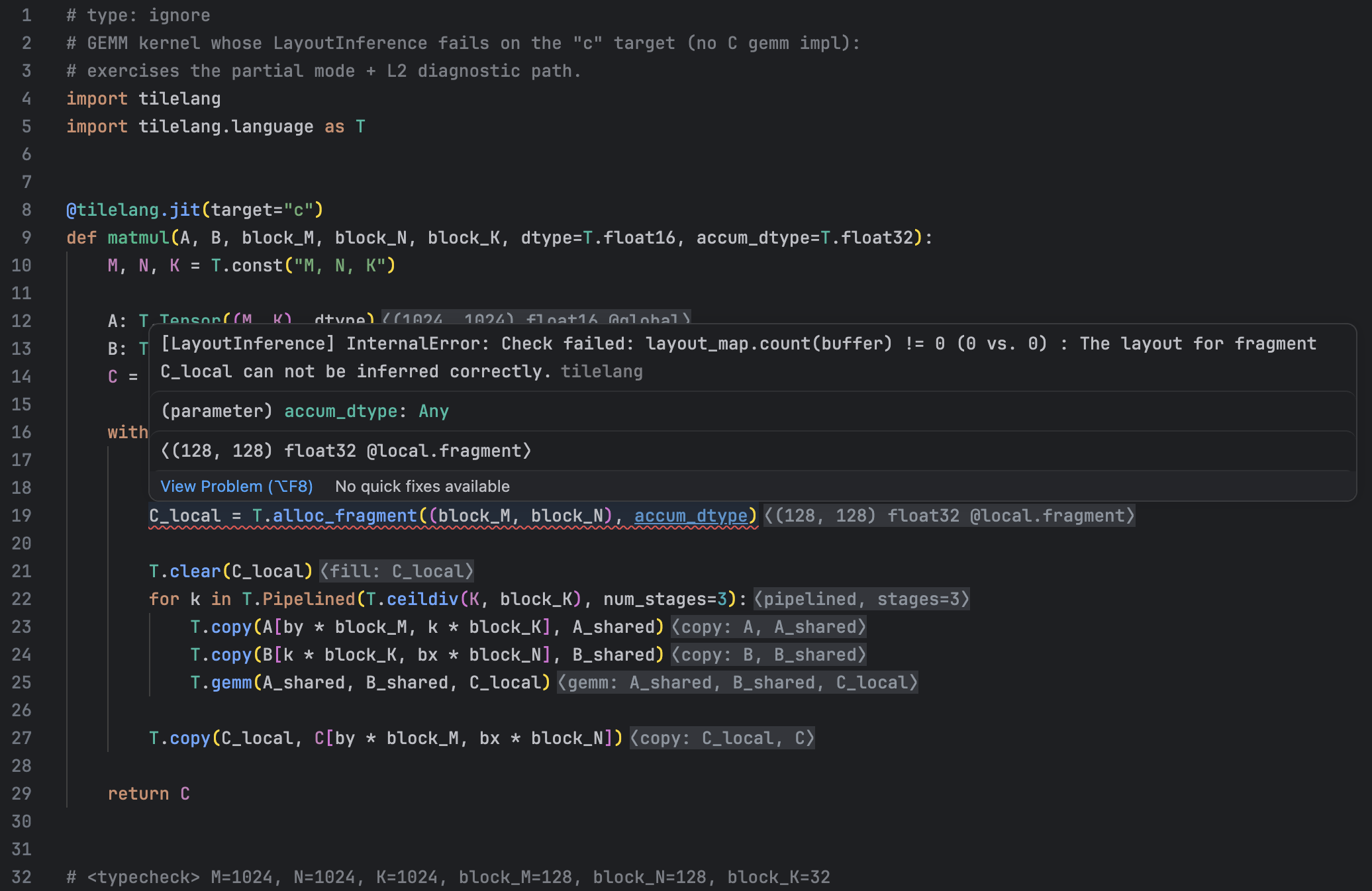The height and width of the screenshot is (891, 1372).
Task: Click the 'tilelang' source label in error popup
Action: coord(602,371)
